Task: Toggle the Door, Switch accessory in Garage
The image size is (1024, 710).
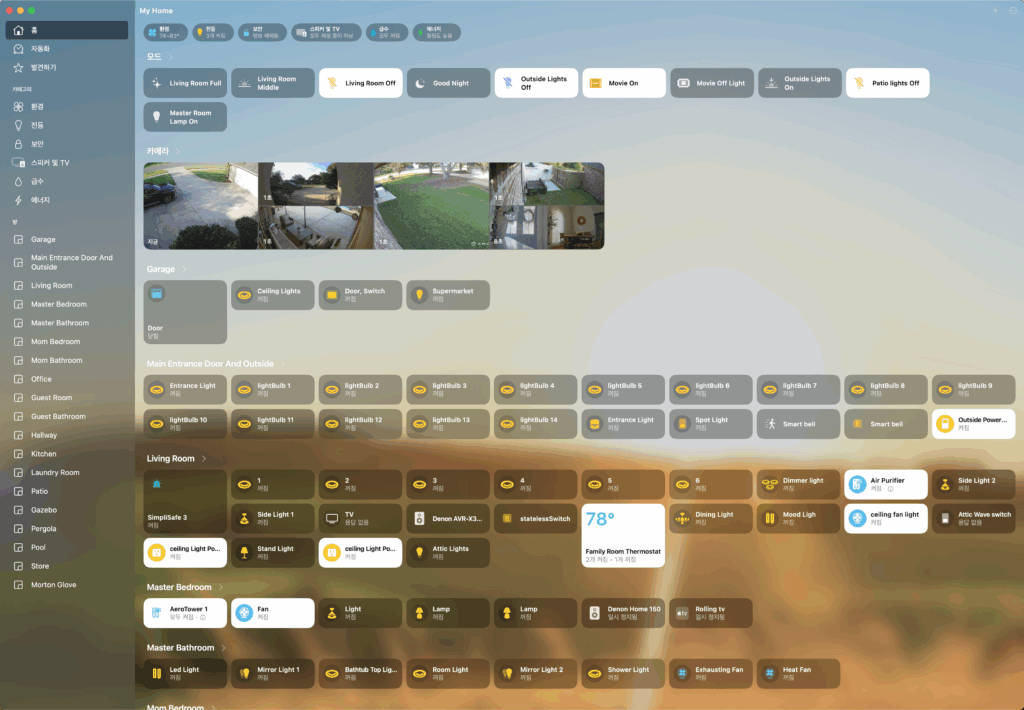Action: coord(360,295)
